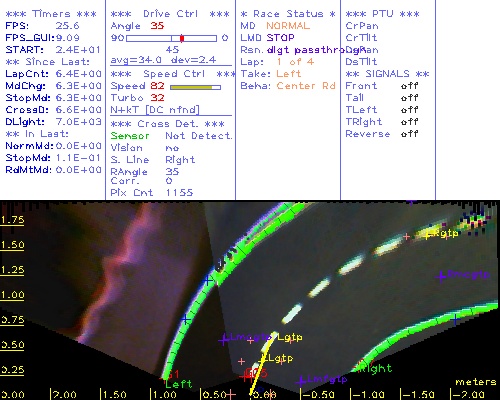
Task: Click the Front signal off status
Action: [x=409, y=86]
